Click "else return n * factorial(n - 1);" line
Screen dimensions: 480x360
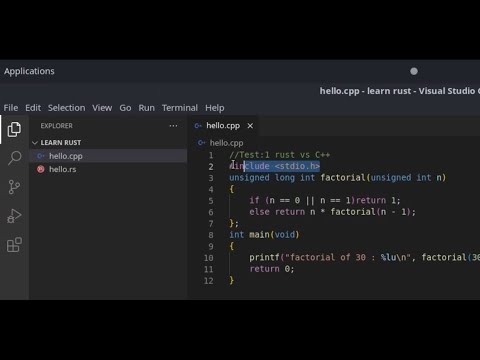[x=332, y=212]
